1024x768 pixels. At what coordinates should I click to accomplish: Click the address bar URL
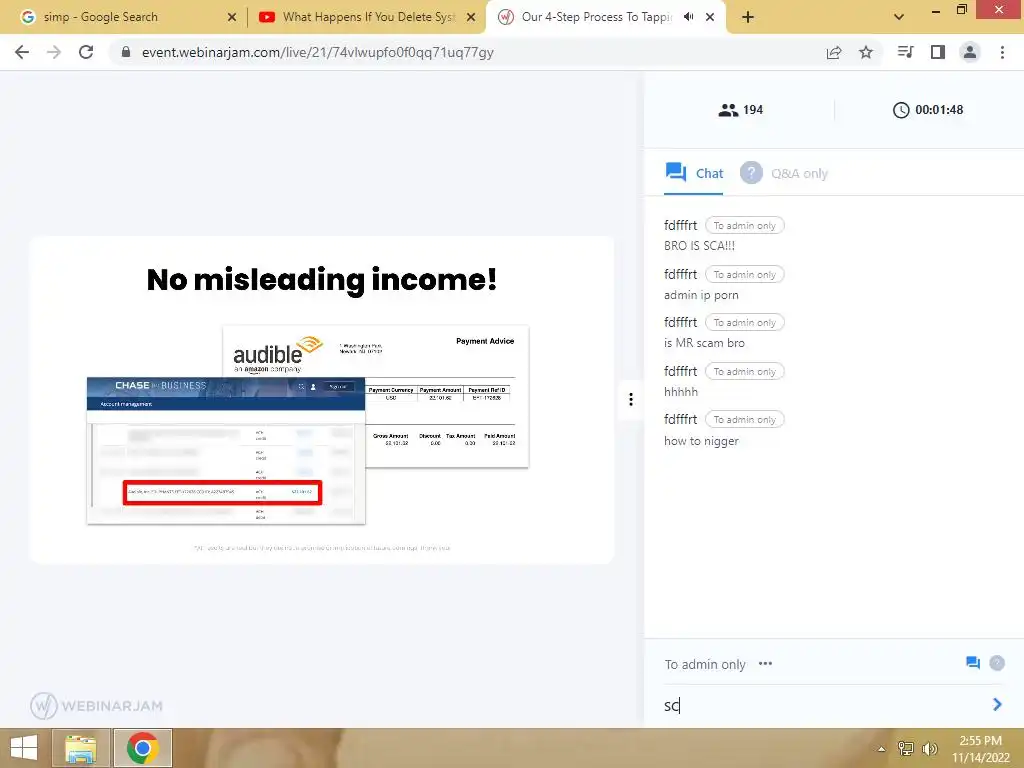point(317,52)
